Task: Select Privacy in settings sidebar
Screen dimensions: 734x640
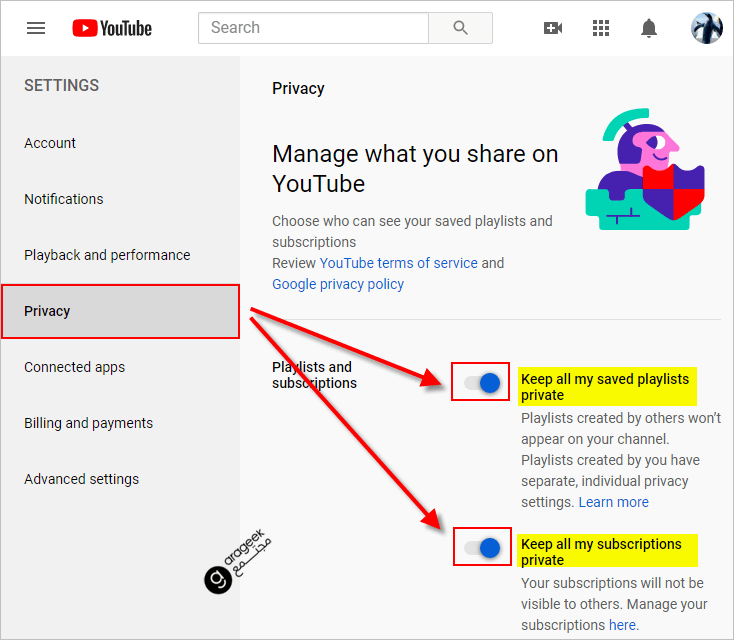Action: [x=120, y=311]
